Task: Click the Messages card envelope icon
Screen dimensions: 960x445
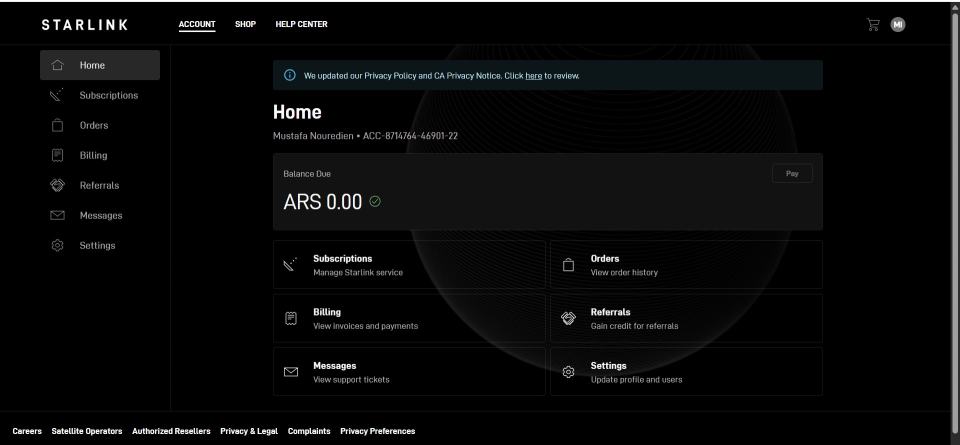Action: point(291,372)
